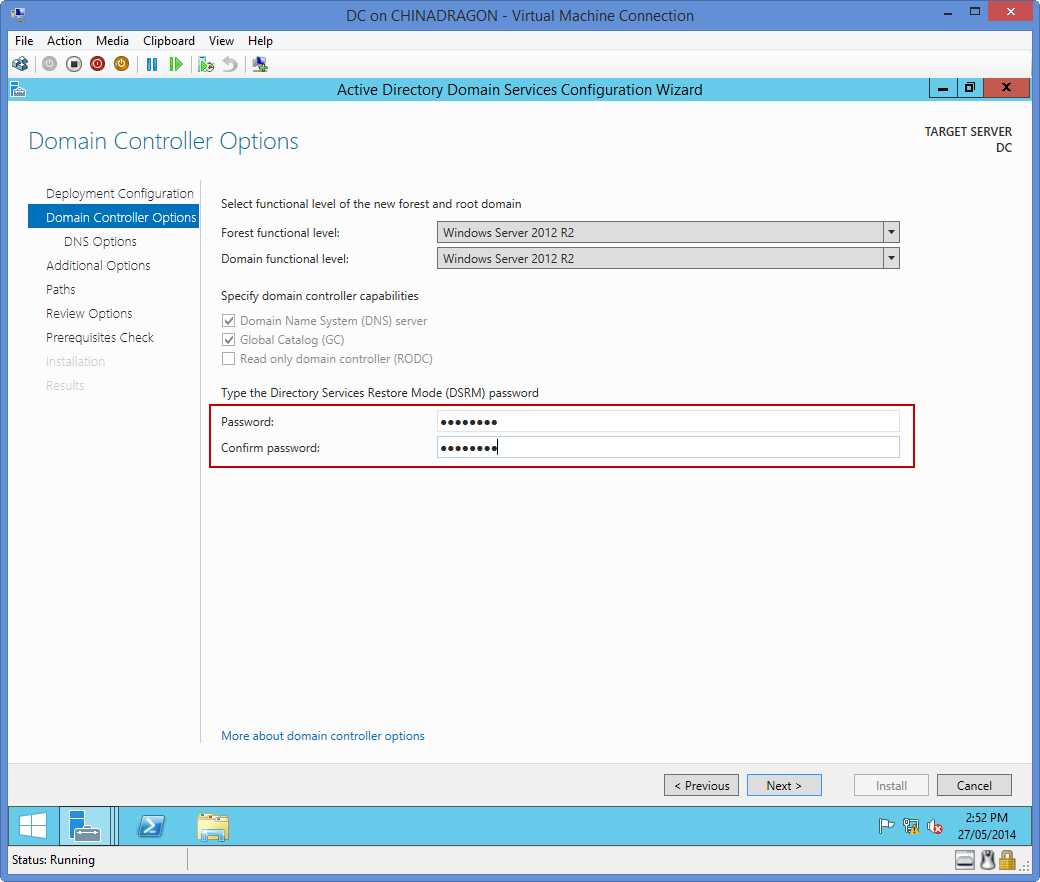Go to Review Options step
The image size is (1040, 882).
[89, 313]
